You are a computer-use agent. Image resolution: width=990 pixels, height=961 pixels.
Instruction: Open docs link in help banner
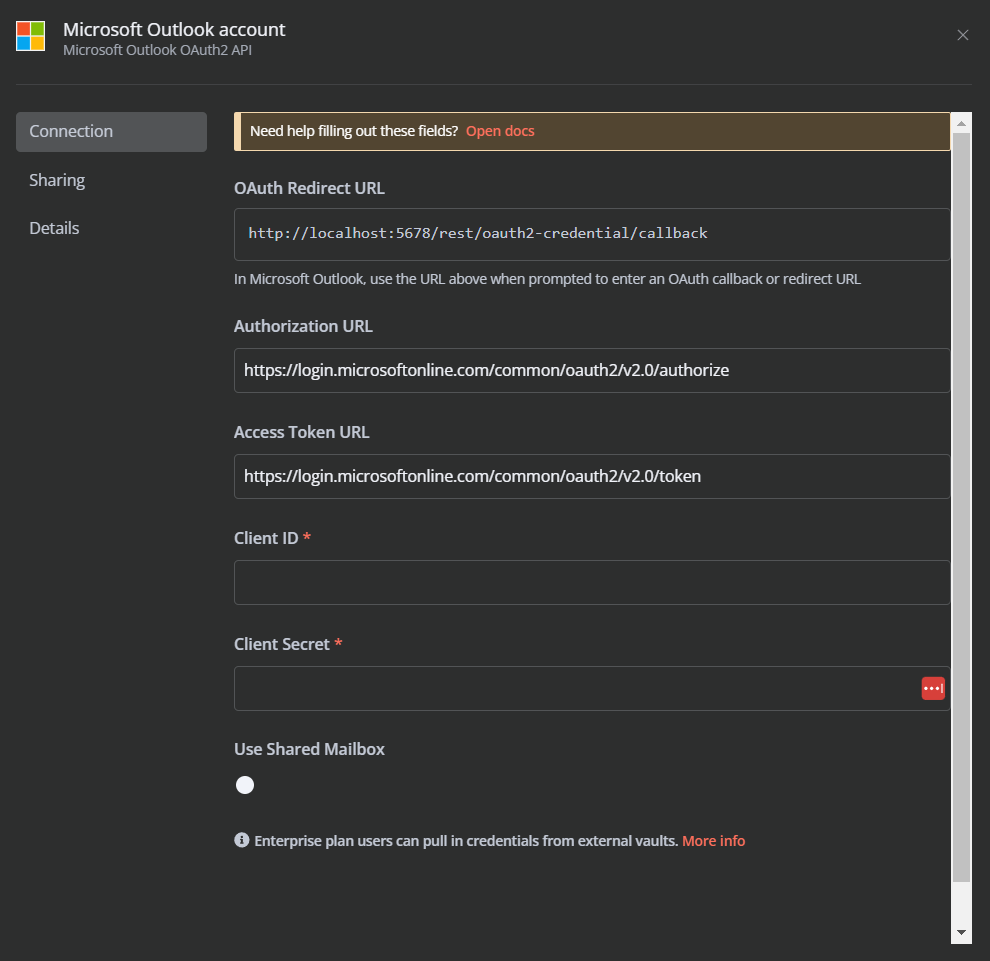point(500,131)
